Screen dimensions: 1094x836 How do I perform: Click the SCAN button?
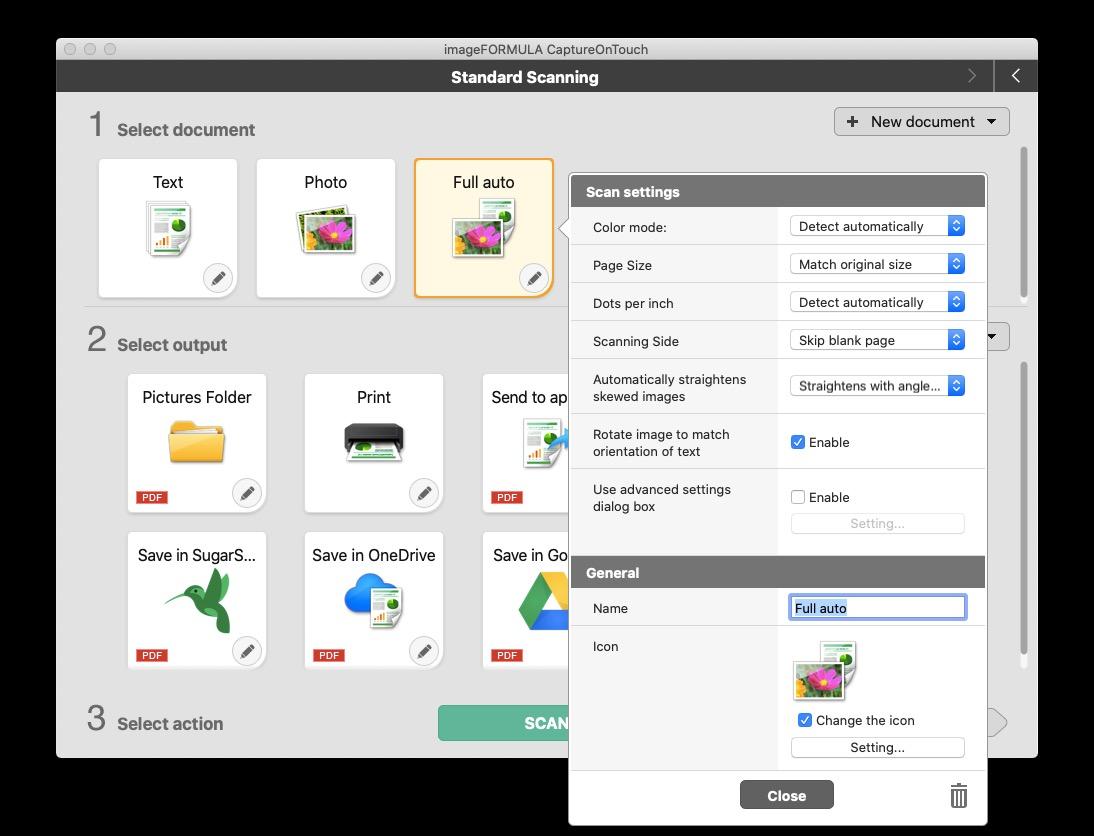pos(504,723)
